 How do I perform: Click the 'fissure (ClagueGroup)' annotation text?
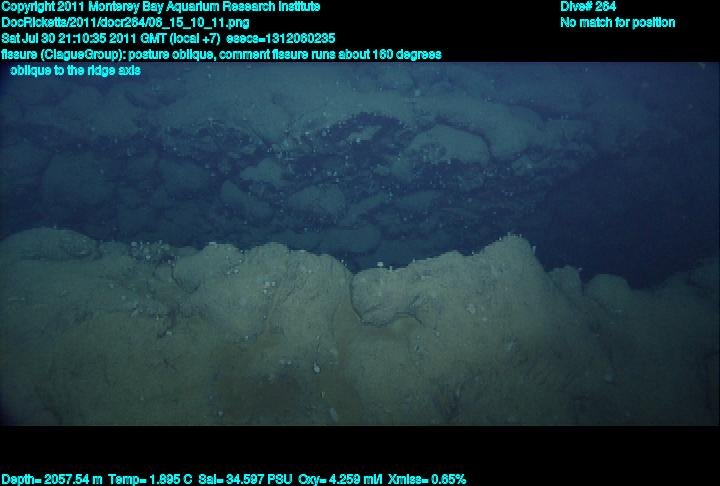(63, 55)
